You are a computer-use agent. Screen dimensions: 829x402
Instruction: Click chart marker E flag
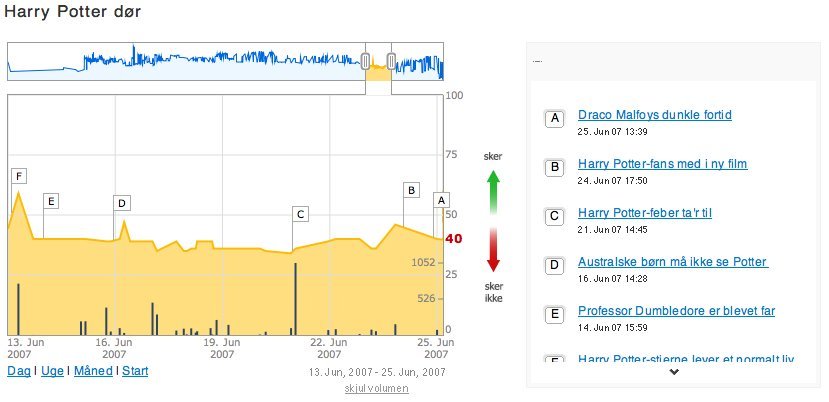(x=51, y=200)
